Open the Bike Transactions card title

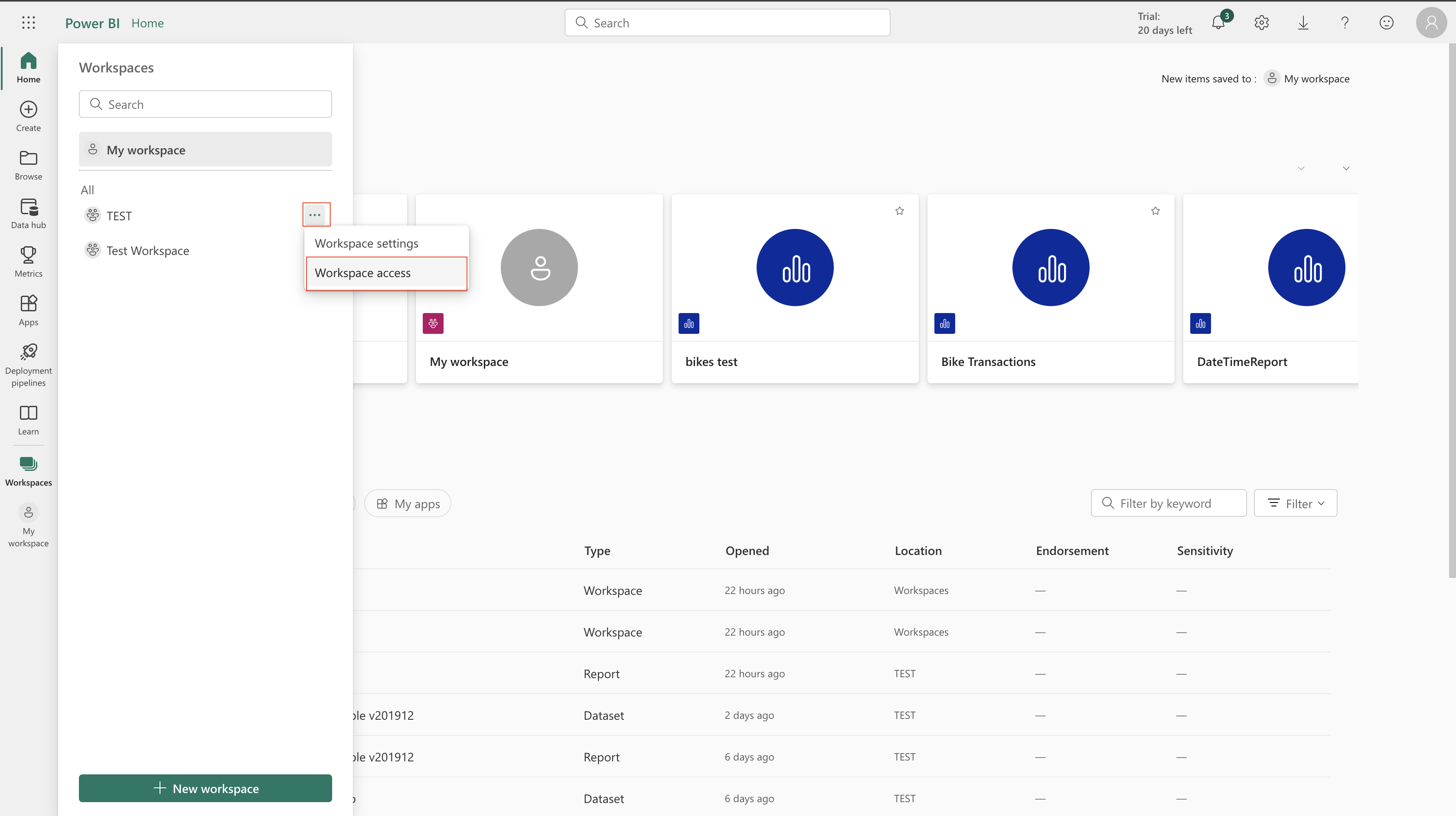[988, 362]
